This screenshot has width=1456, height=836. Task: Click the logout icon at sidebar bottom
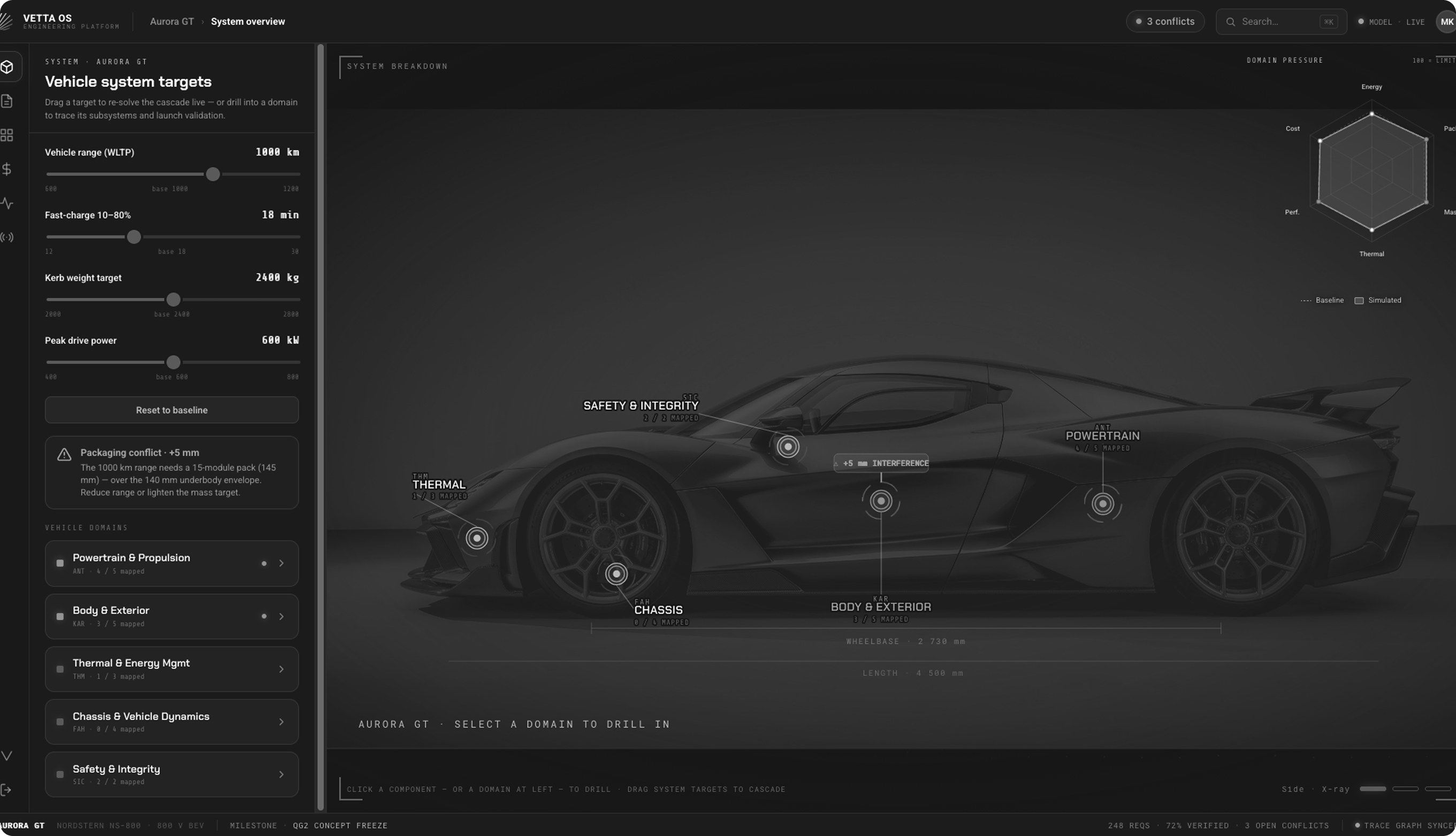(6, 790)
